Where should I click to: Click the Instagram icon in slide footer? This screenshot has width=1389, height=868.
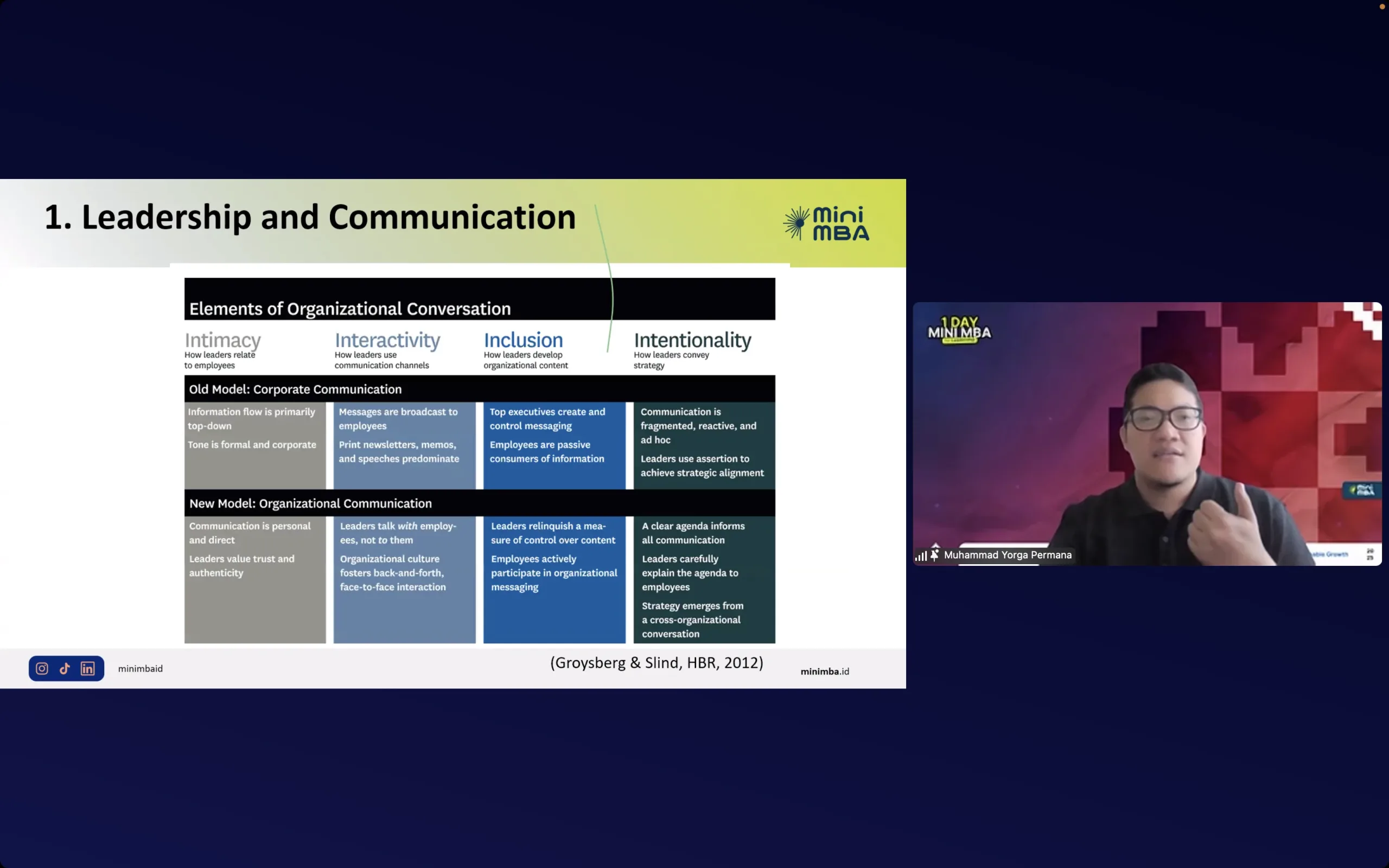point(42,668)
